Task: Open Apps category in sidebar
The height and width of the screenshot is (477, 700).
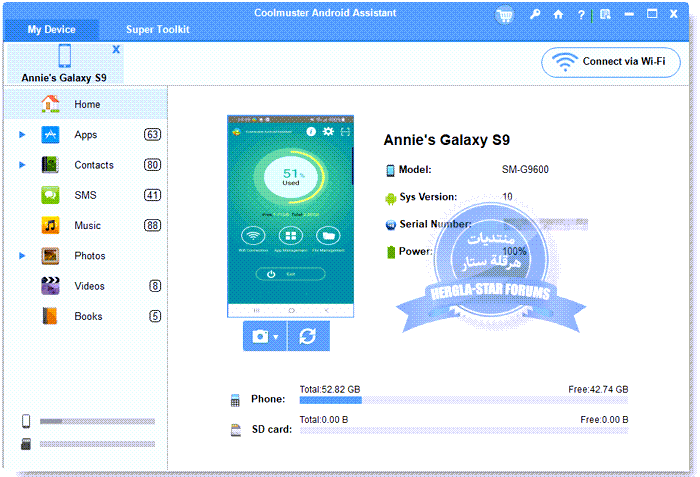Action: pyautogui.click(x=86, y=134)
